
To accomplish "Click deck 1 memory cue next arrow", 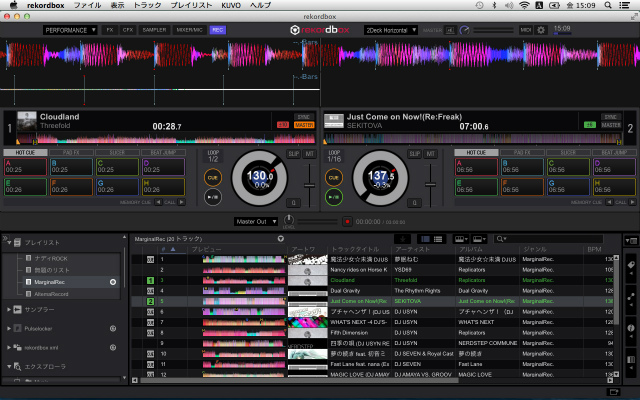I will pyautogui.click(x=182, y=202).
